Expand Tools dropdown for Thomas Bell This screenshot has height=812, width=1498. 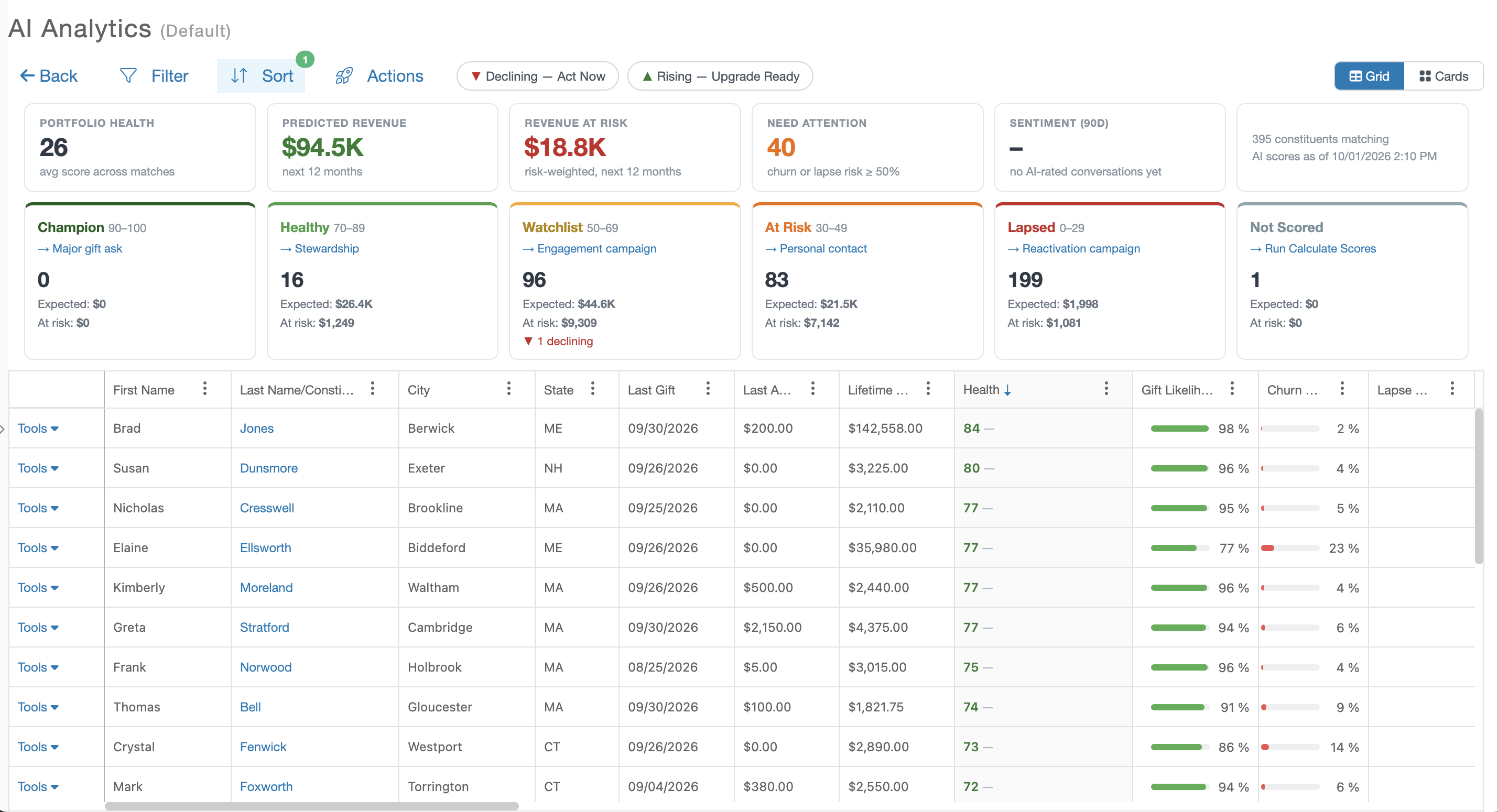(x=38, y=707)
